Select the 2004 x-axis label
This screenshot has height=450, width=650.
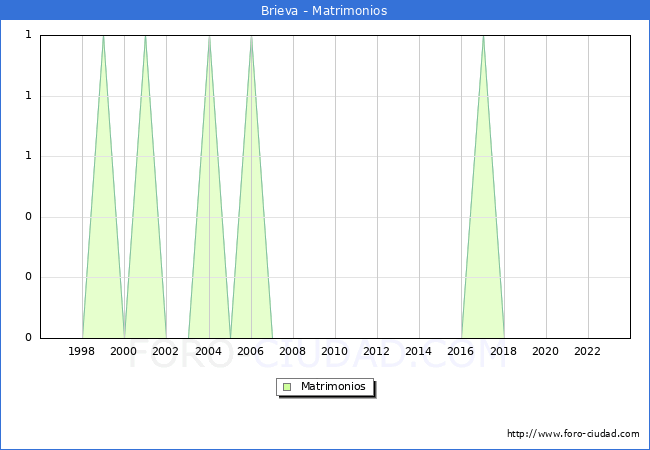pyautogui.click(x=208, y=351)
